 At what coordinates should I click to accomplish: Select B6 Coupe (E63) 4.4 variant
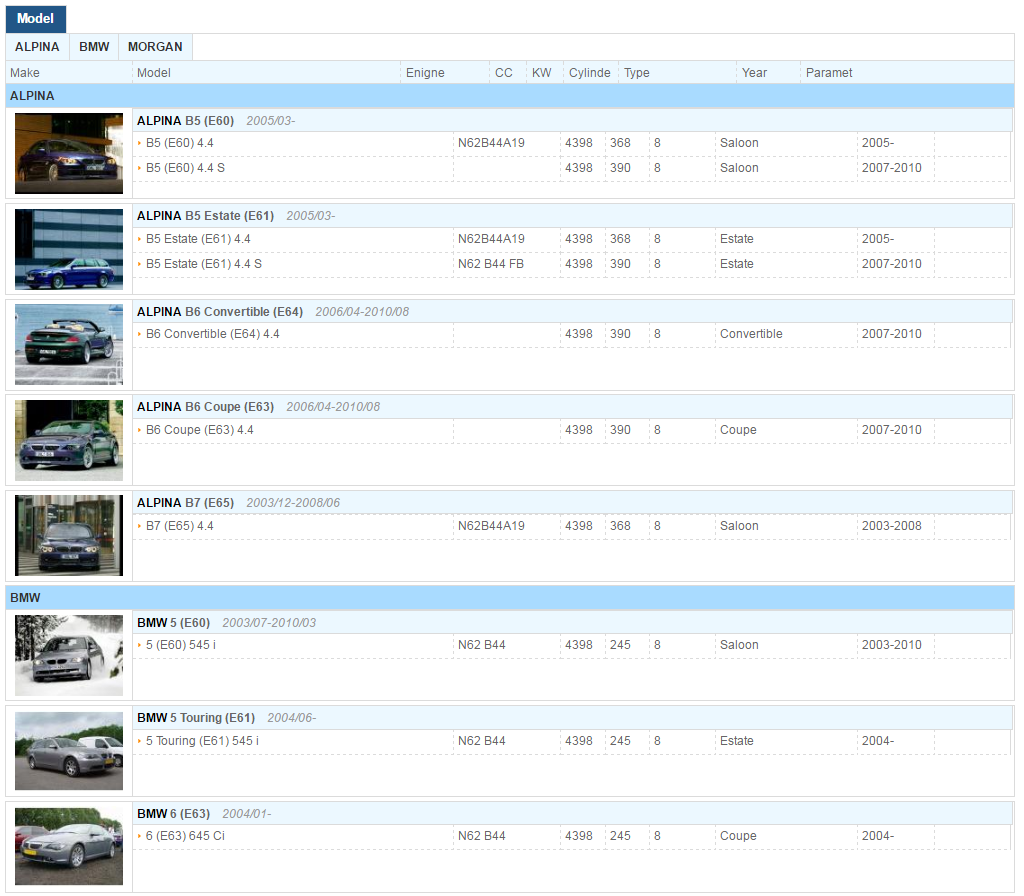(200, 430)
